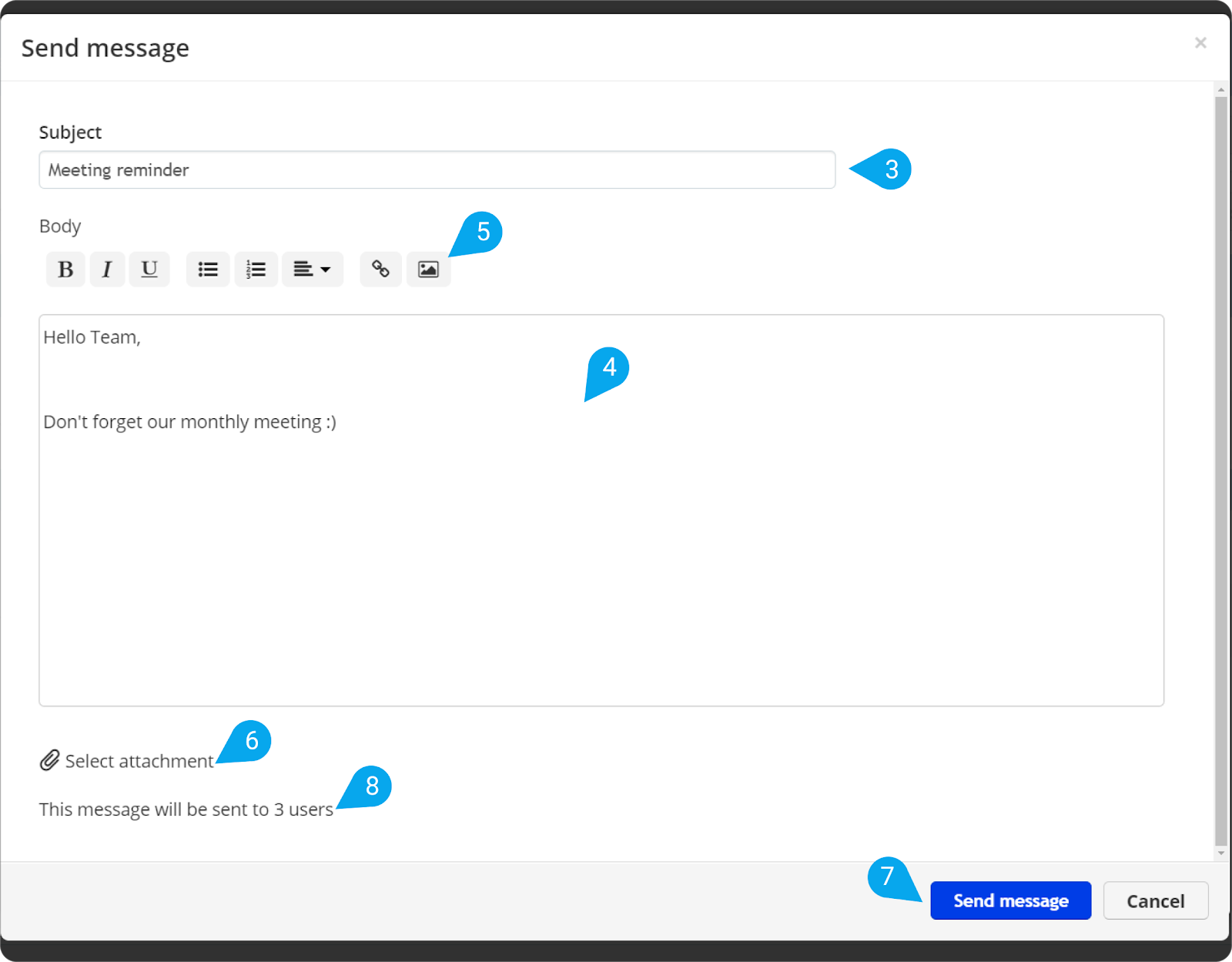The width and height of the screenshot is (1232, 962).
Task: Insert a bulleted list
Action: tap(207, 269)
